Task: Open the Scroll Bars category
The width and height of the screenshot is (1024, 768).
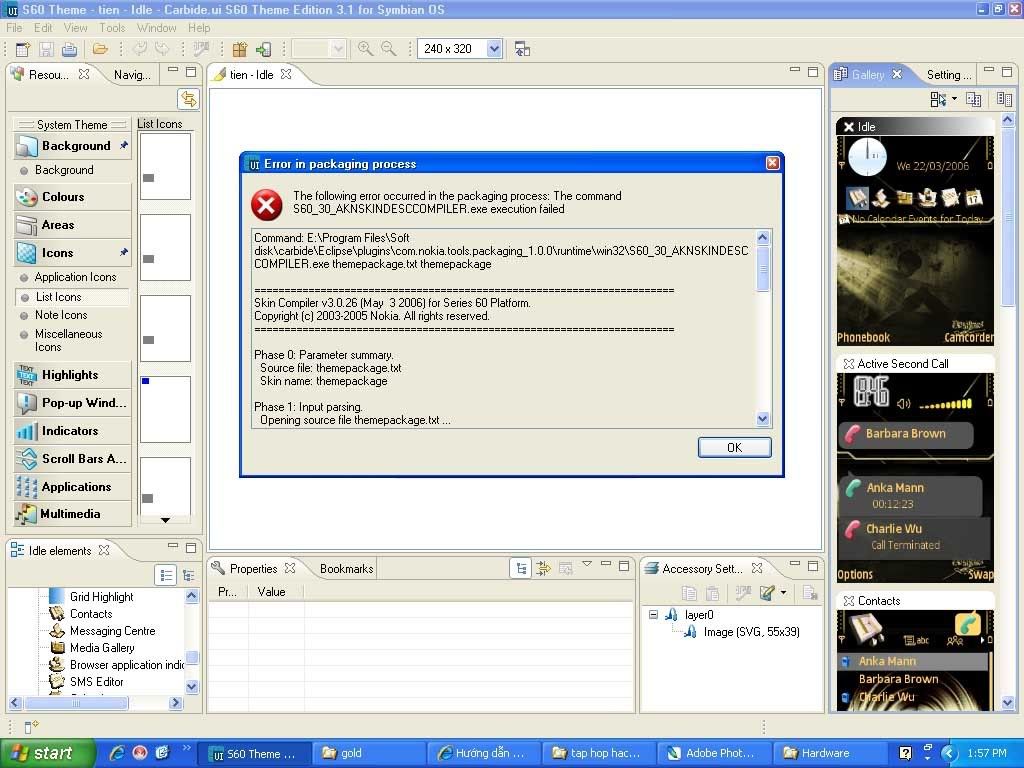Action: click(72, 458)
